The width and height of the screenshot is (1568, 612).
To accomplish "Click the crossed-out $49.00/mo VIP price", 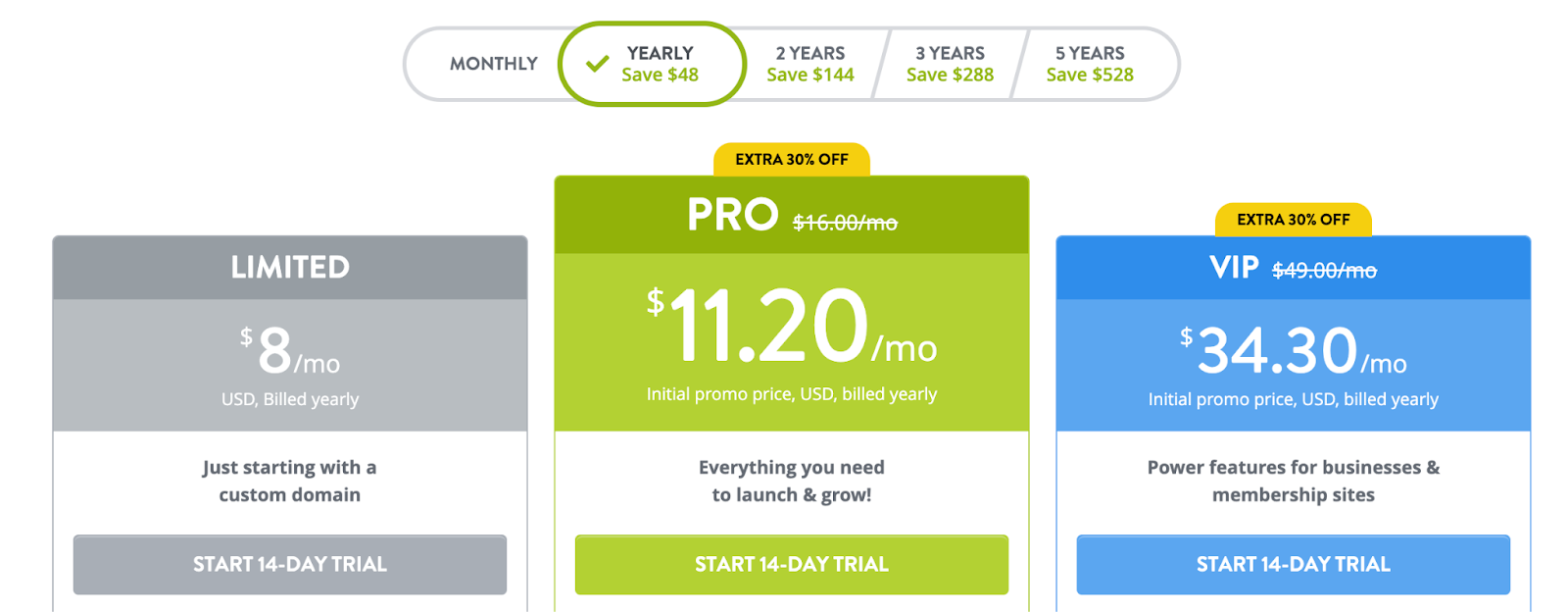I will click(x=1324, y=271).
